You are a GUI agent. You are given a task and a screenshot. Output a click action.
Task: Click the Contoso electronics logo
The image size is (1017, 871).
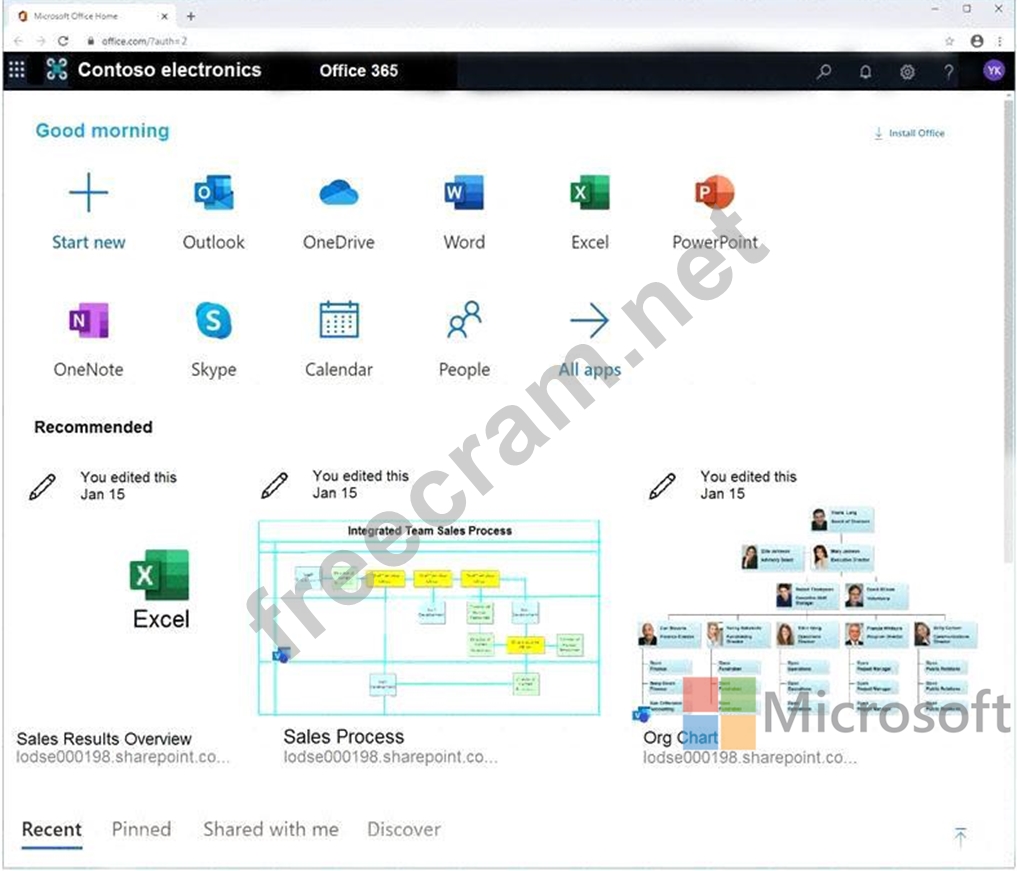click(56, 69)
